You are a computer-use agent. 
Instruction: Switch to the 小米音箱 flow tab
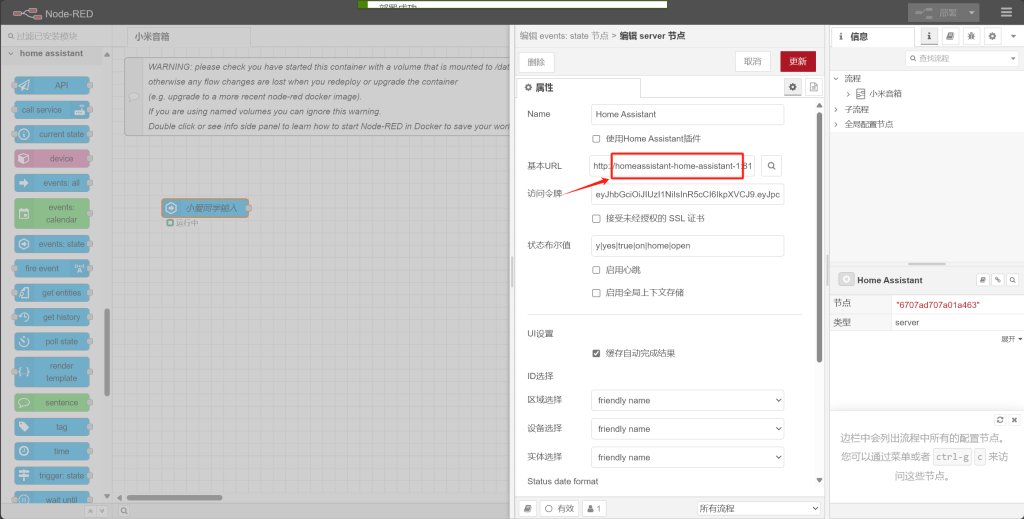188,37
